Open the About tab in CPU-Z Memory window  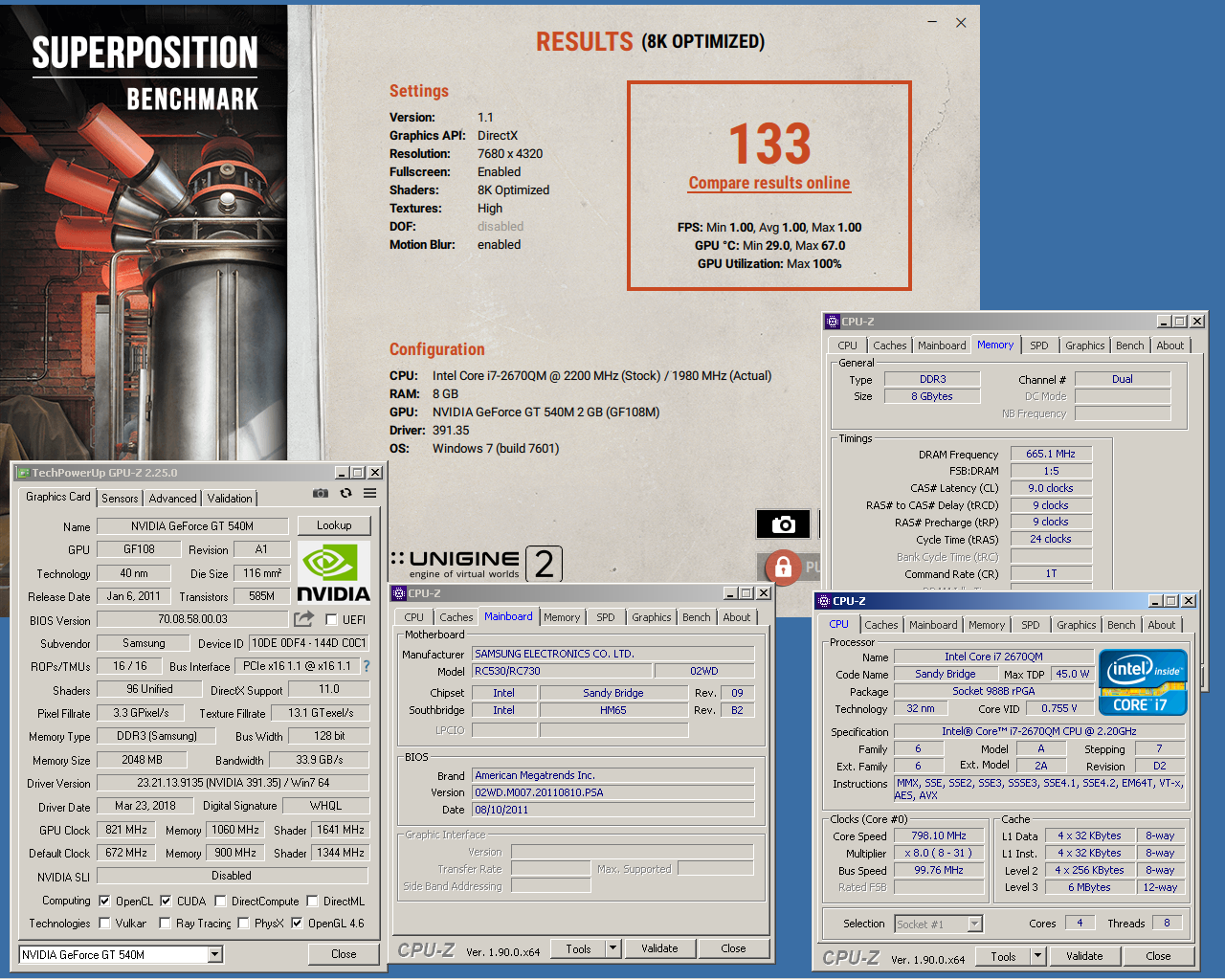(x=1169, y=345)
